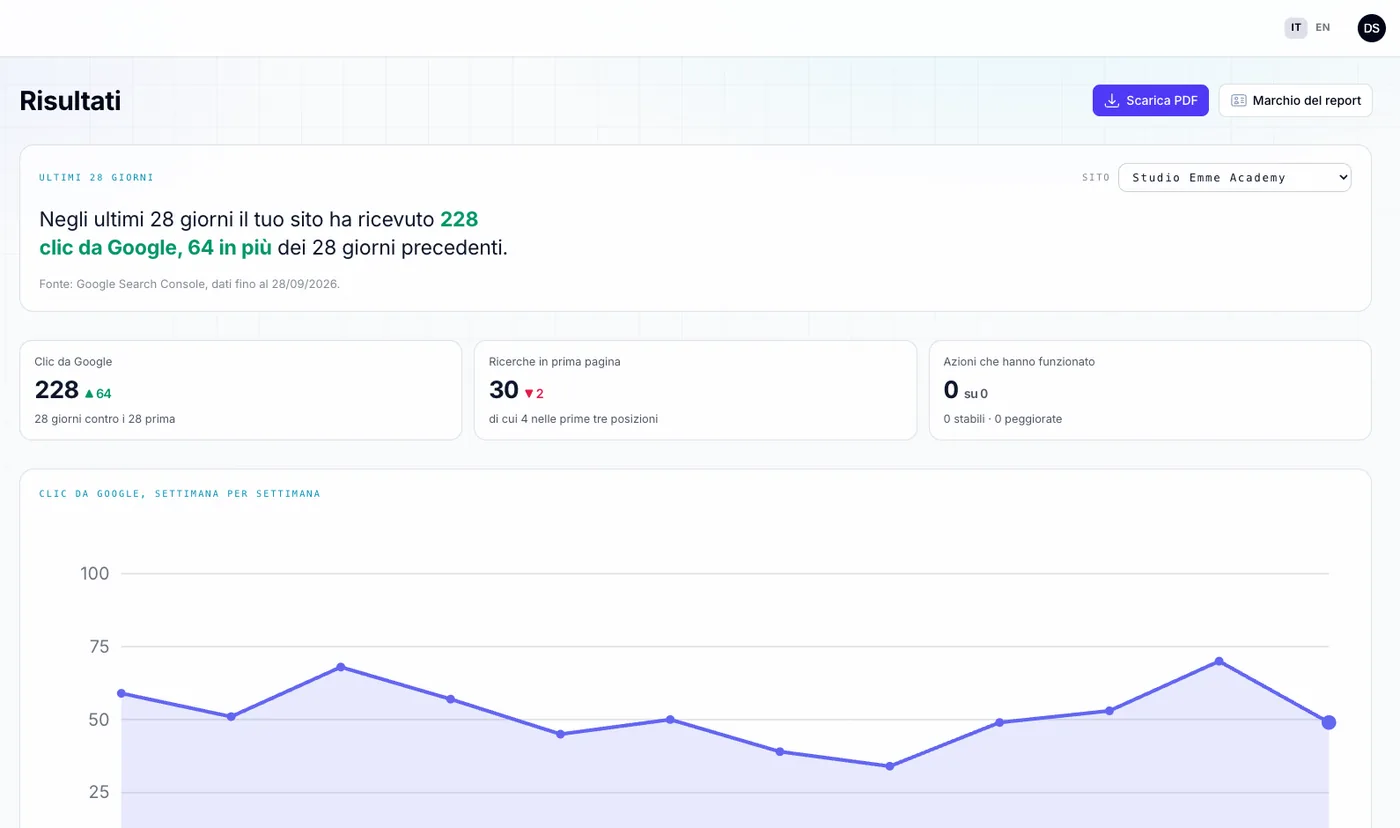Click the '0 su 0' value
Screen dimensions: 1400x828
pyautogui.click(x=966, y=391)
